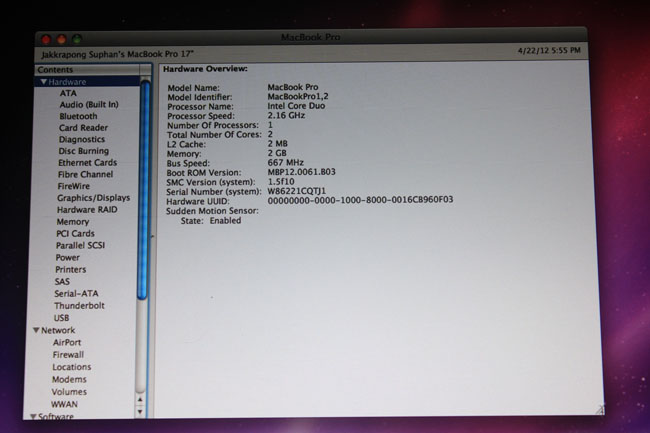Collapse the Network section triangle
Screen dimensions: 650x433
[36, 330]
